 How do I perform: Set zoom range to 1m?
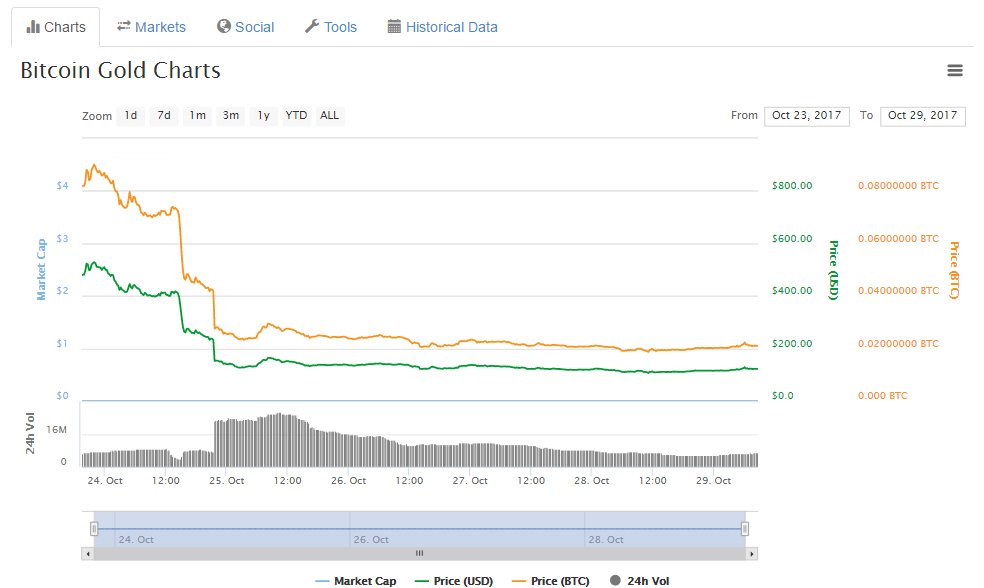click(x=197, y=115)
